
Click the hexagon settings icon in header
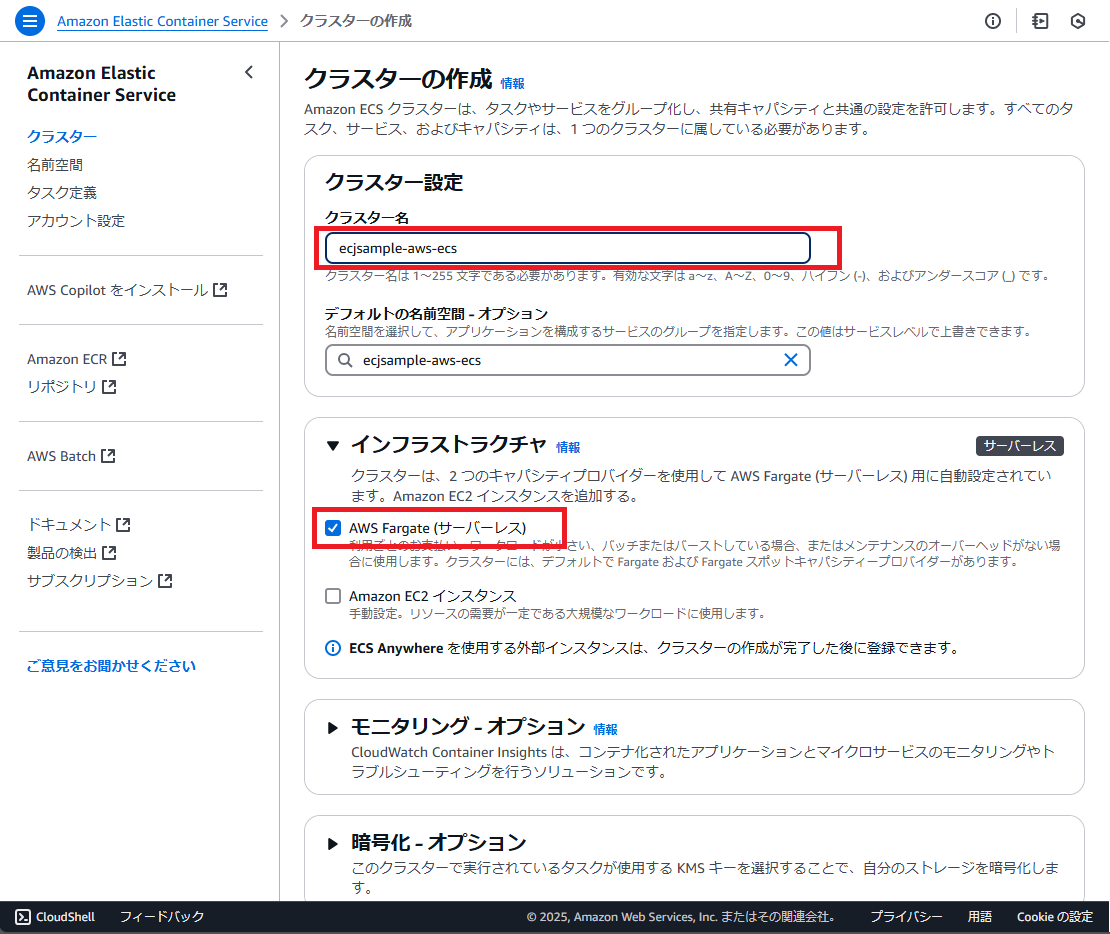(1077, 21)
